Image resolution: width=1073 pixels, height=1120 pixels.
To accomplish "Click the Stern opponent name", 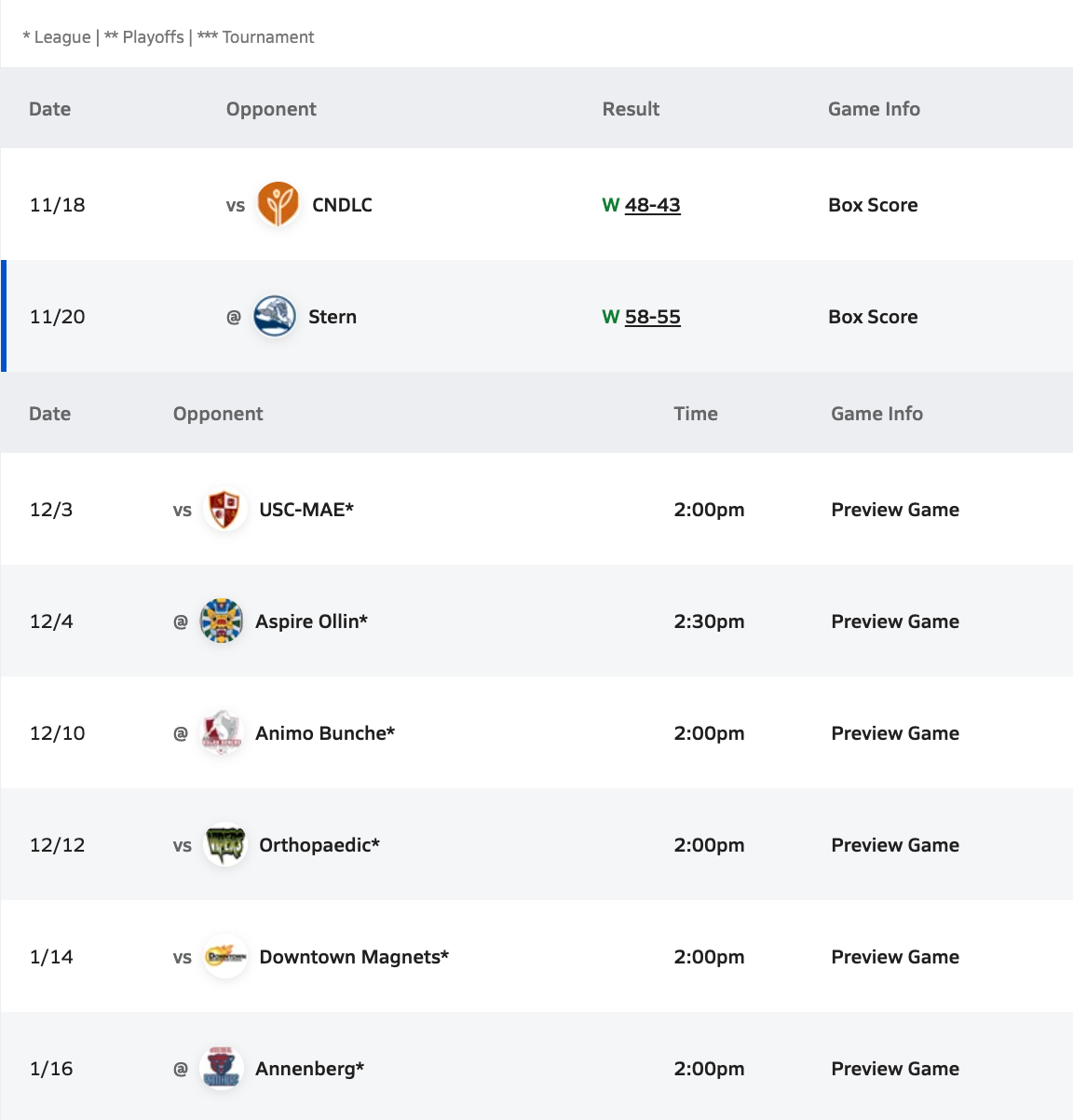I will [x=333, y=317].
